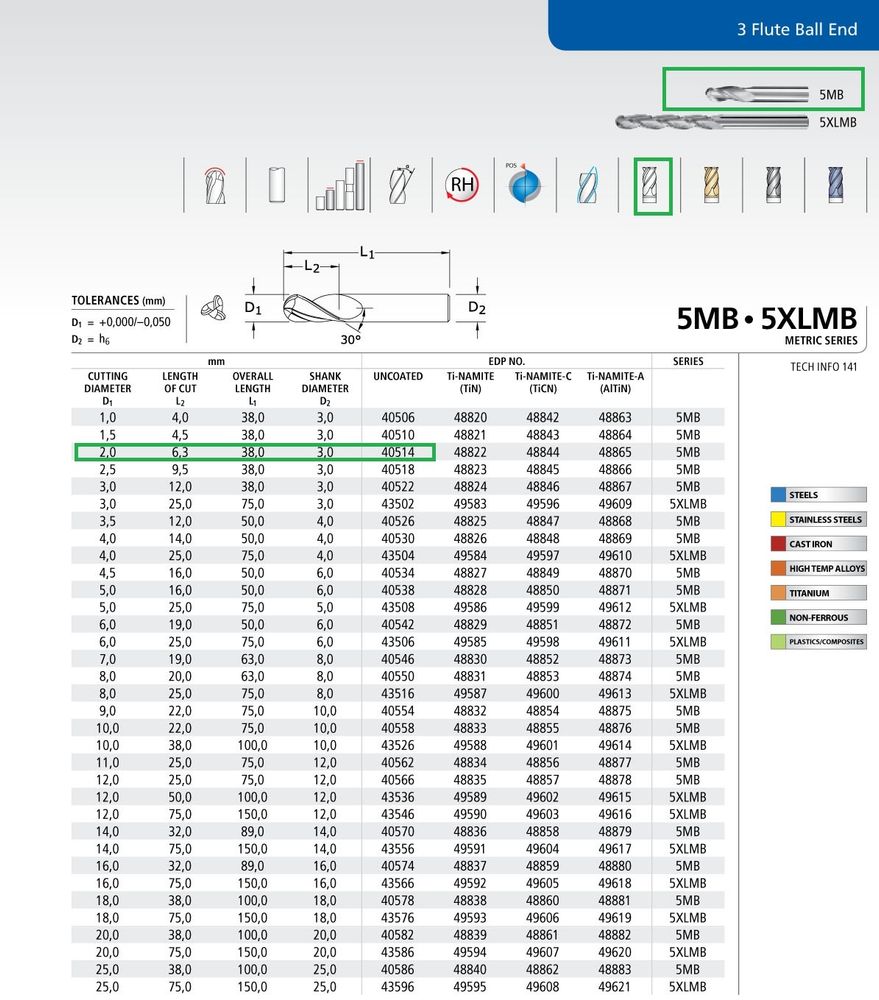Click the blue-outlined end mill icon
The image size is (879, 1000).
(587, 186)
